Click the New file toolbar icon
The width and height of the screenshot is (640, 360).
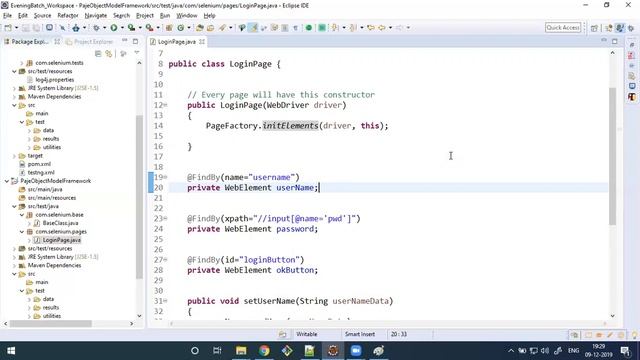(8, 28)
